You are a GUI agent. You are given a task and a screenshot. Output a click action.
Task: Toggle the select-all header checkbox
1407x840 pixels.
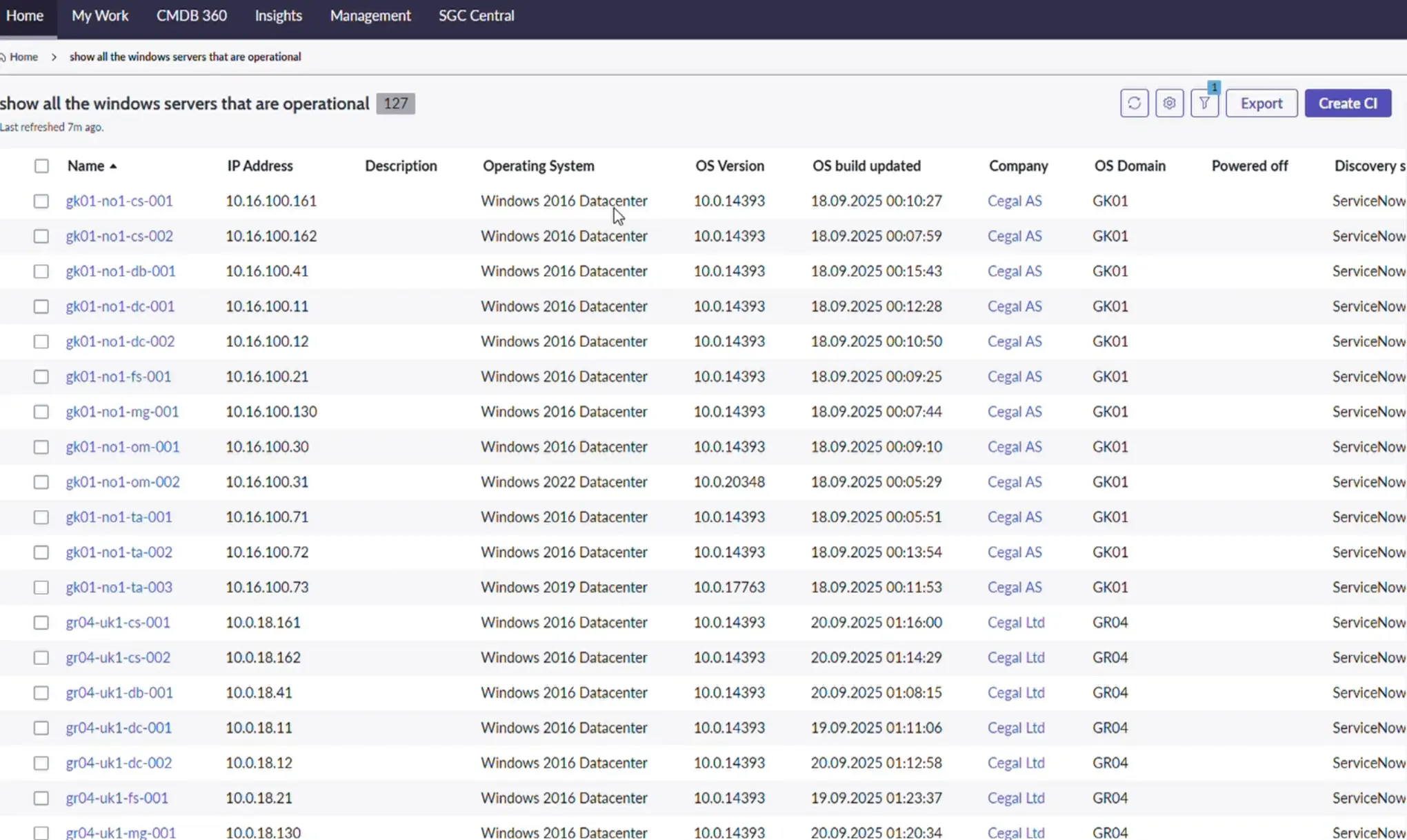41,166
